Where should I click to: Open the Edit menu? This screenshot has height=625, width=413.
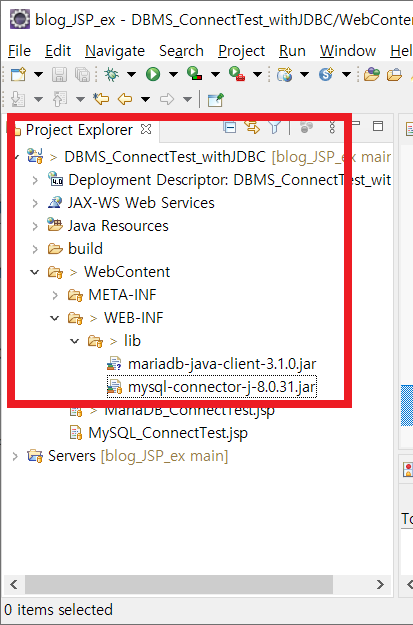coord(58,51)
